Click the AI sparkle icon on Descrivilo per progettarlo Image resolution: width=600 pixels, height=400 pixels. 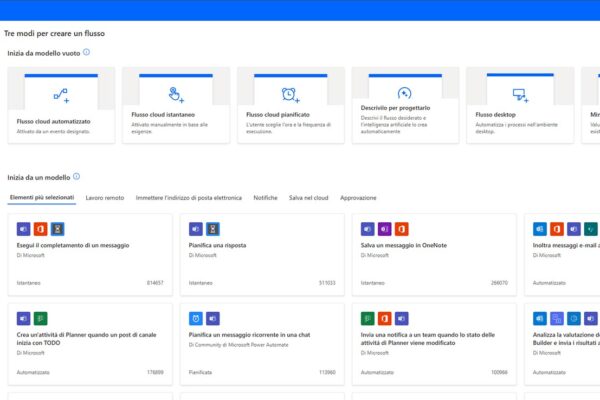pos(404,93)
